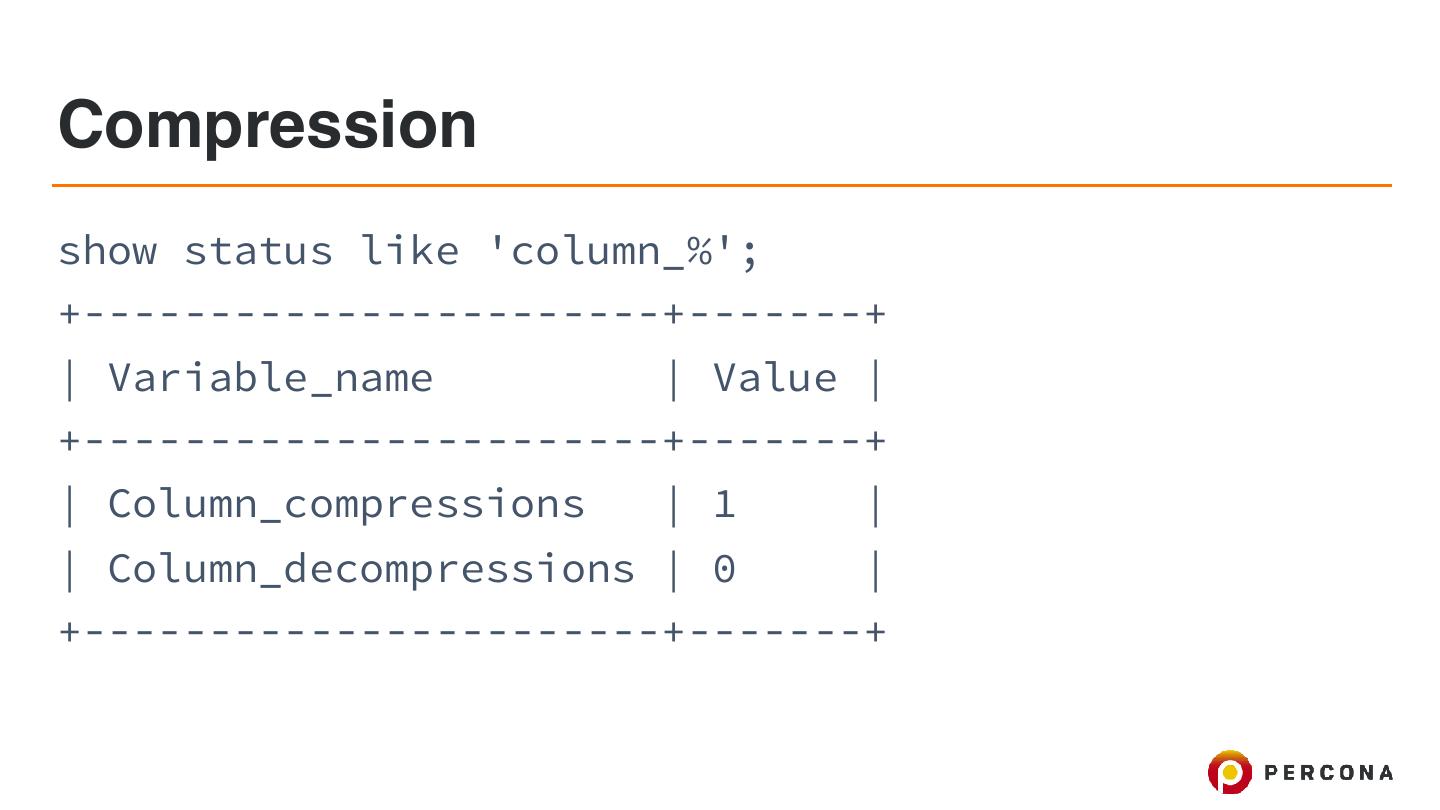The width and height of the screenshot is (1440, 810).
Task: Click the Value column header
Action: pyautogui.click(x=775, y=378)
